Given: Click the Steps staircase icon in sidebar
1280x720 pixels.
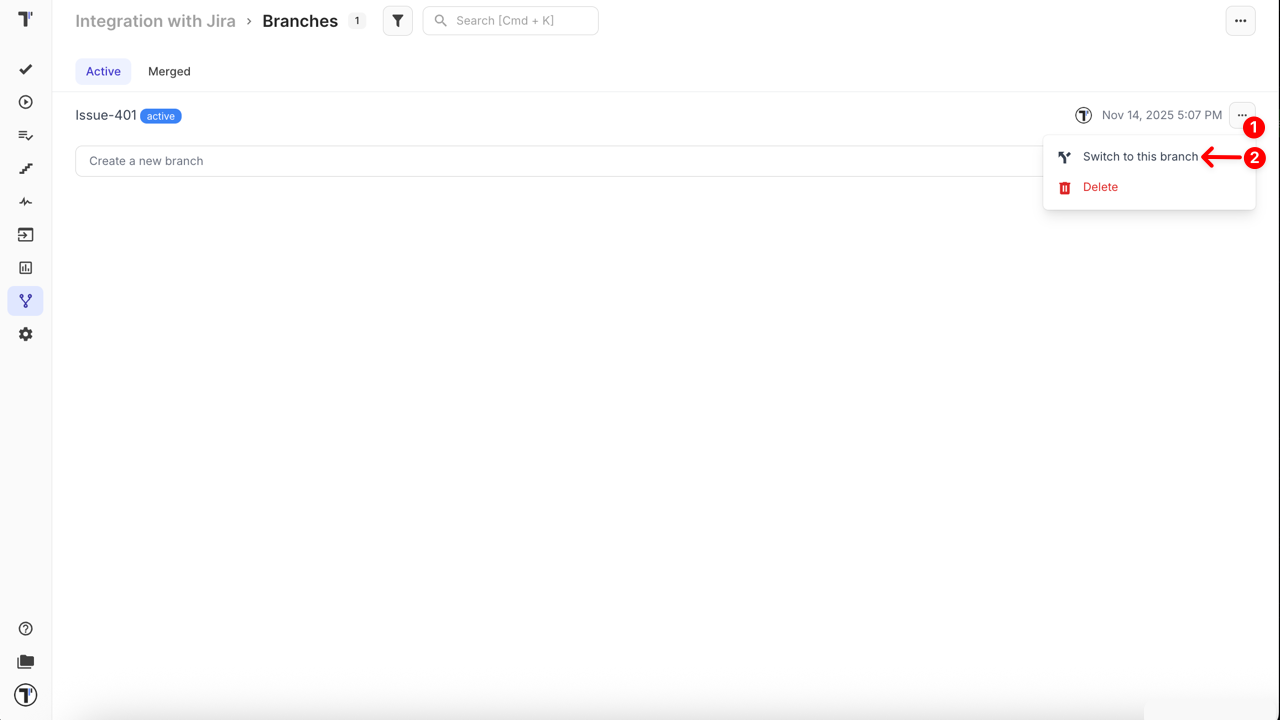Looking at the screenshot, I should [26, 168].
